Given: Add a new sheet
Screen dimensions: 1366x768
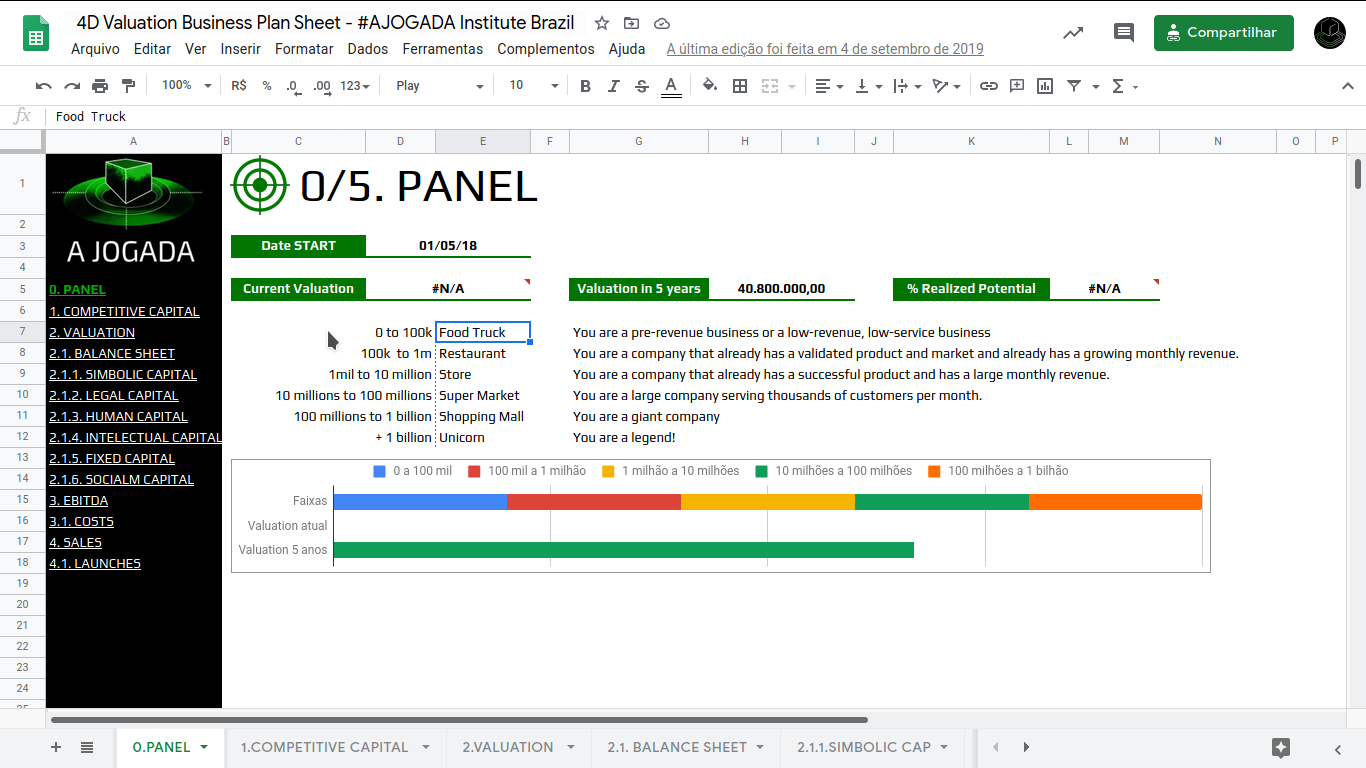Looking at the screenshot, I should [x=56, y=747].
